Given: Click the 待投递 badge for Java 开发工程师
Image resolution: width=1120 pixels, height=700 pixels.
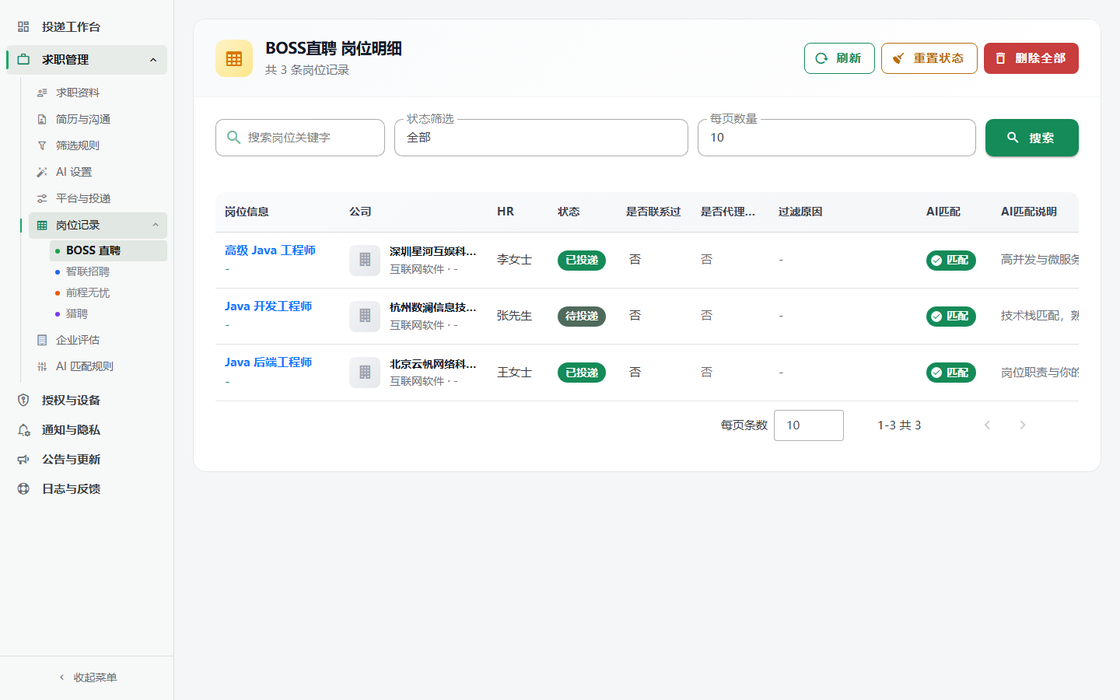Looking at the screenshot, I should [x=581, y=316].
